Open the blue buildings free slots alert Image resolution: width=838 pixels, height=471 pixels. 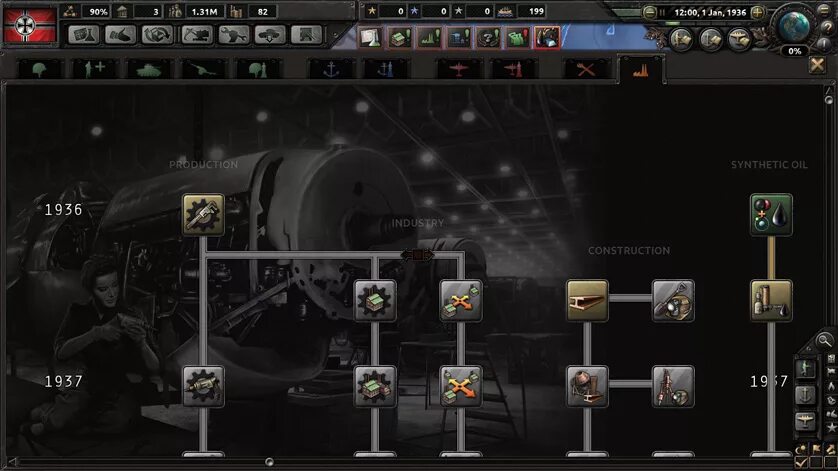(459, 37)
